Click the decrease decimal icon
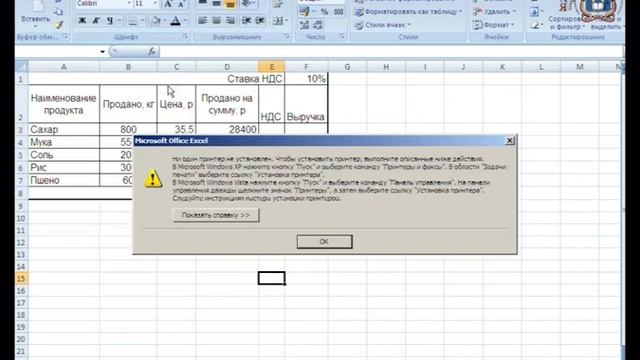 pos(318,25)
